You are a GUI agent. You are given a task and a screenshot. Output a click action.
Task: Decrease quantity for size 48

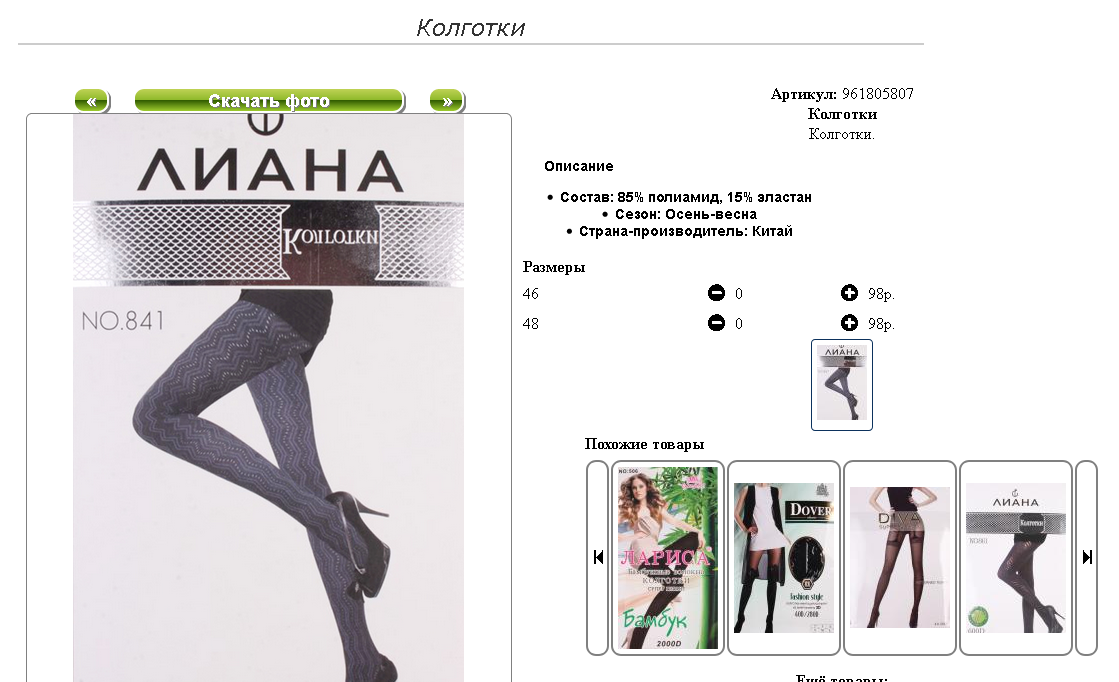coord(716,323)
